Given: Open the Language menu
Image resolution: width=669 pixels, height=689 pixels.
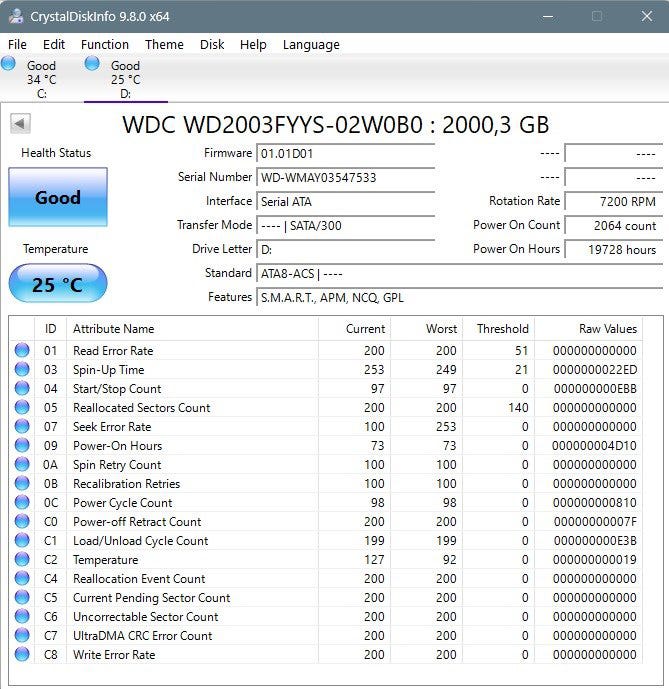Looking at the screenshot, I should pyautogui.click(x=311, y=44).
